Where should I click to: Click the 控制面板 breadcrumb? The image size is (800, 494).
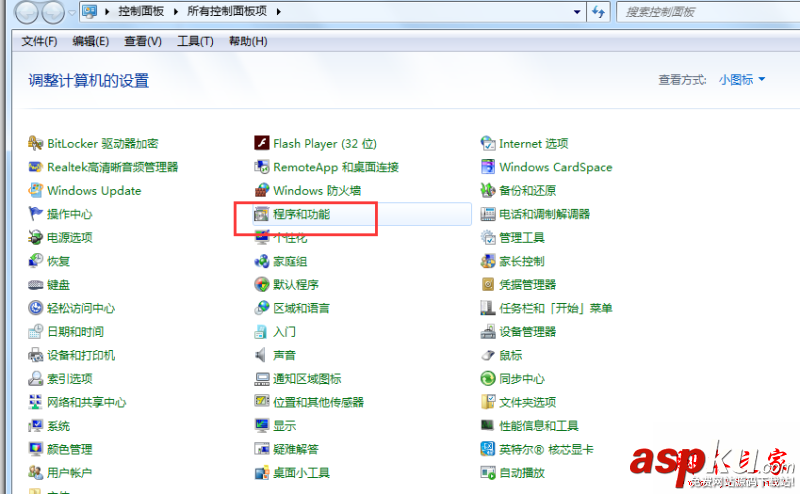click(141, 11)
